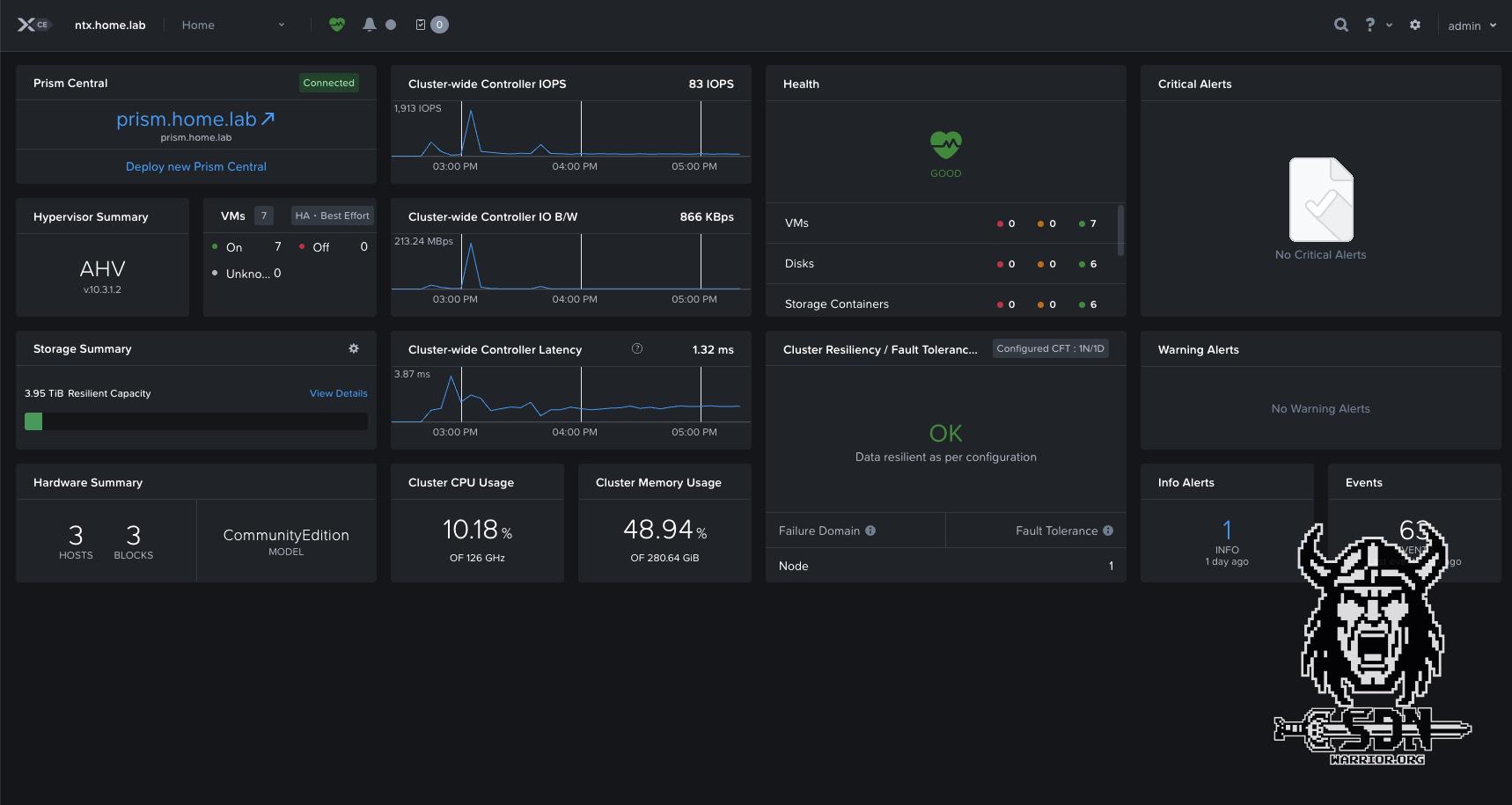Viewport: 1512px width, 805px height.
Task: Click Deploy new Prism Central
Action: point(195,166)
